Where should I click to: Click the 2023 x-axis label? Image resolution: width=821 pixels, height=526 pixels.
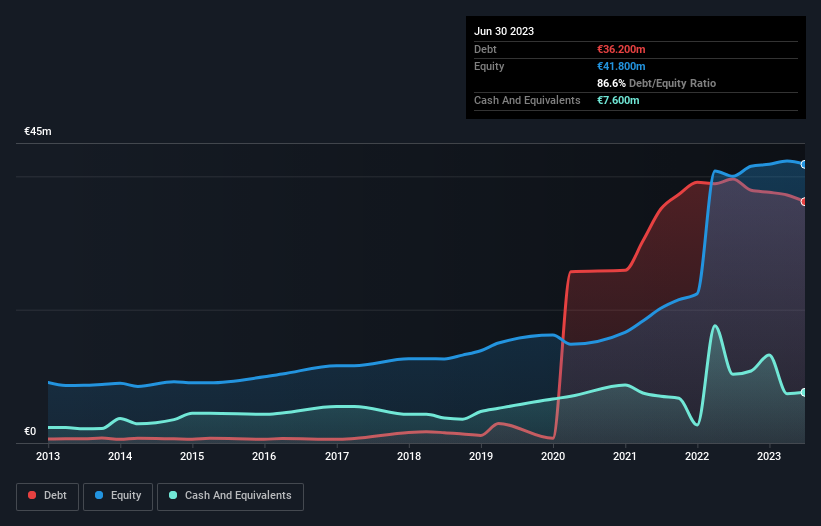(x=769, y=456)
